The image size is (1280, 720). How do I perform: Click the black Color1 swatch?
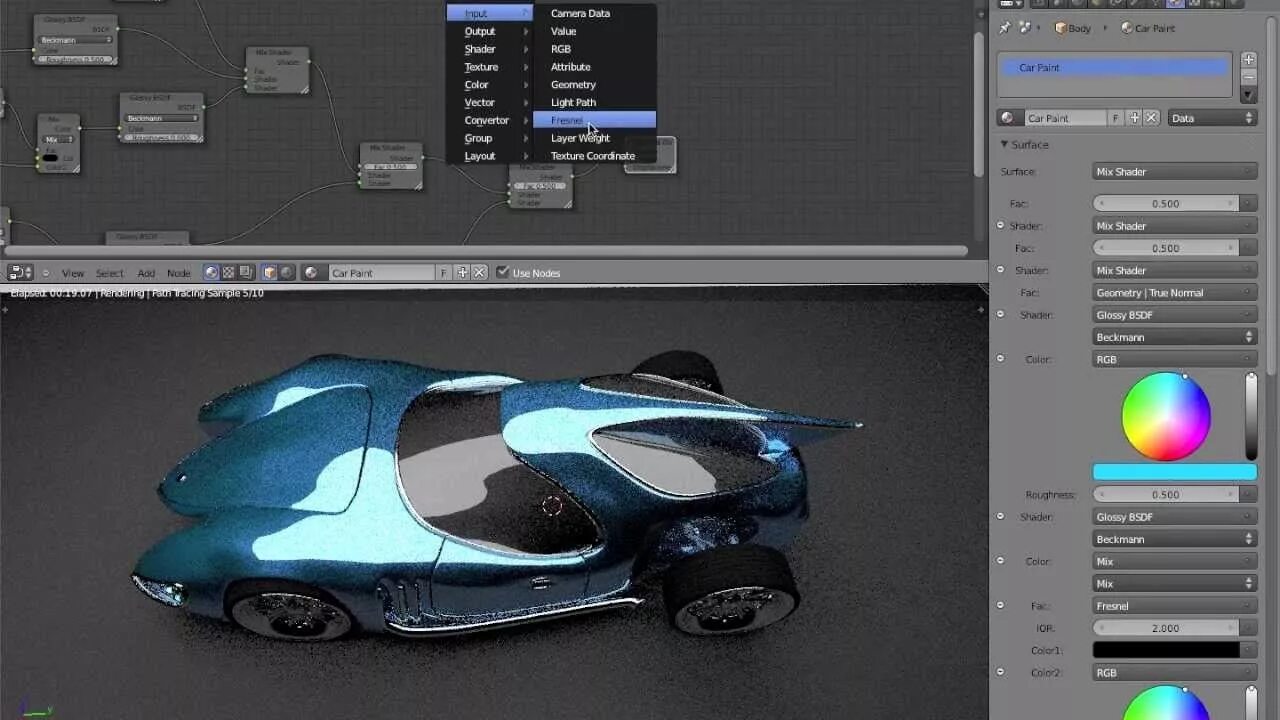click(1166, 650)
